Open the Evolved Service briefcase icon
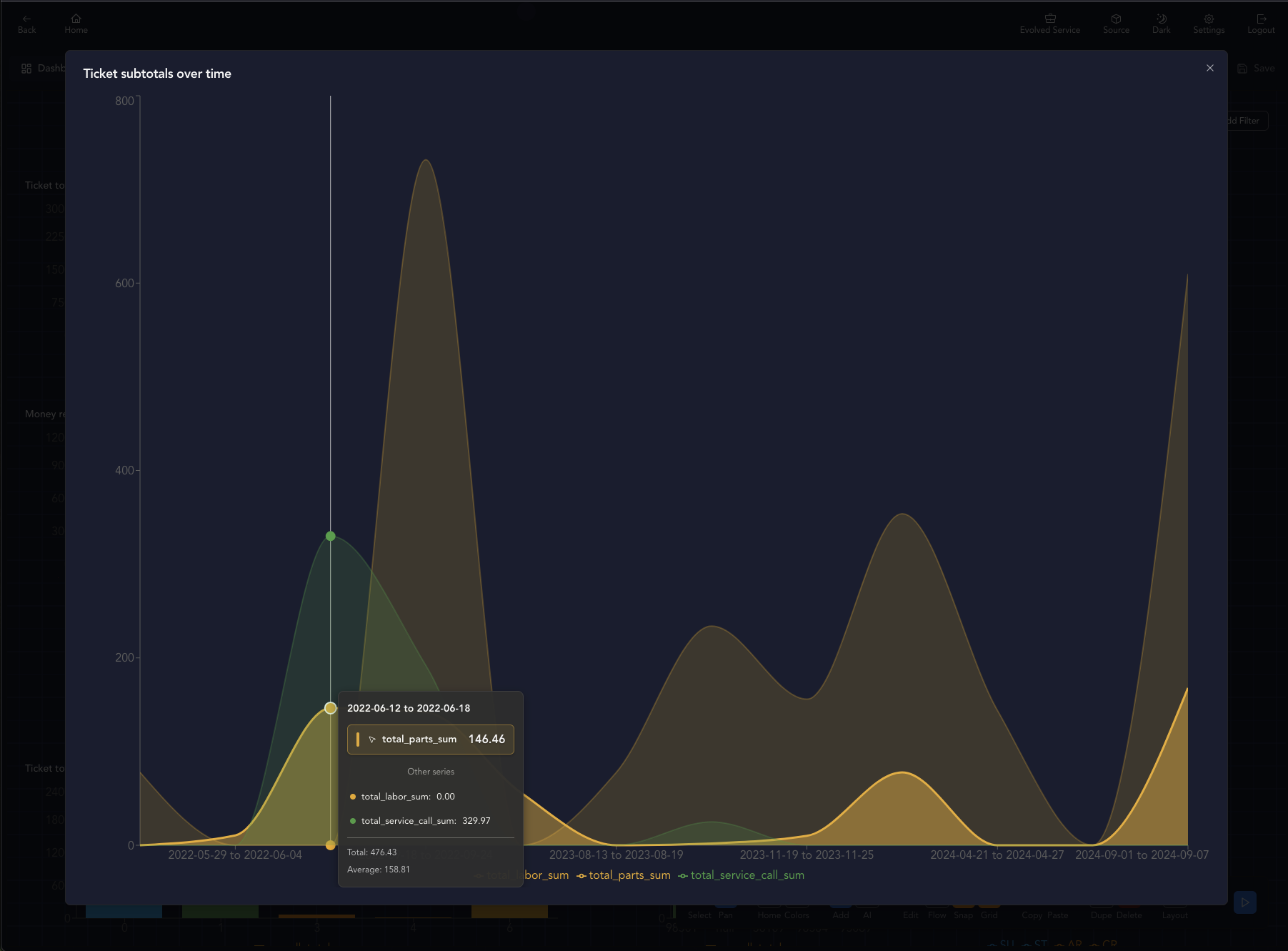 [1049, 19]
